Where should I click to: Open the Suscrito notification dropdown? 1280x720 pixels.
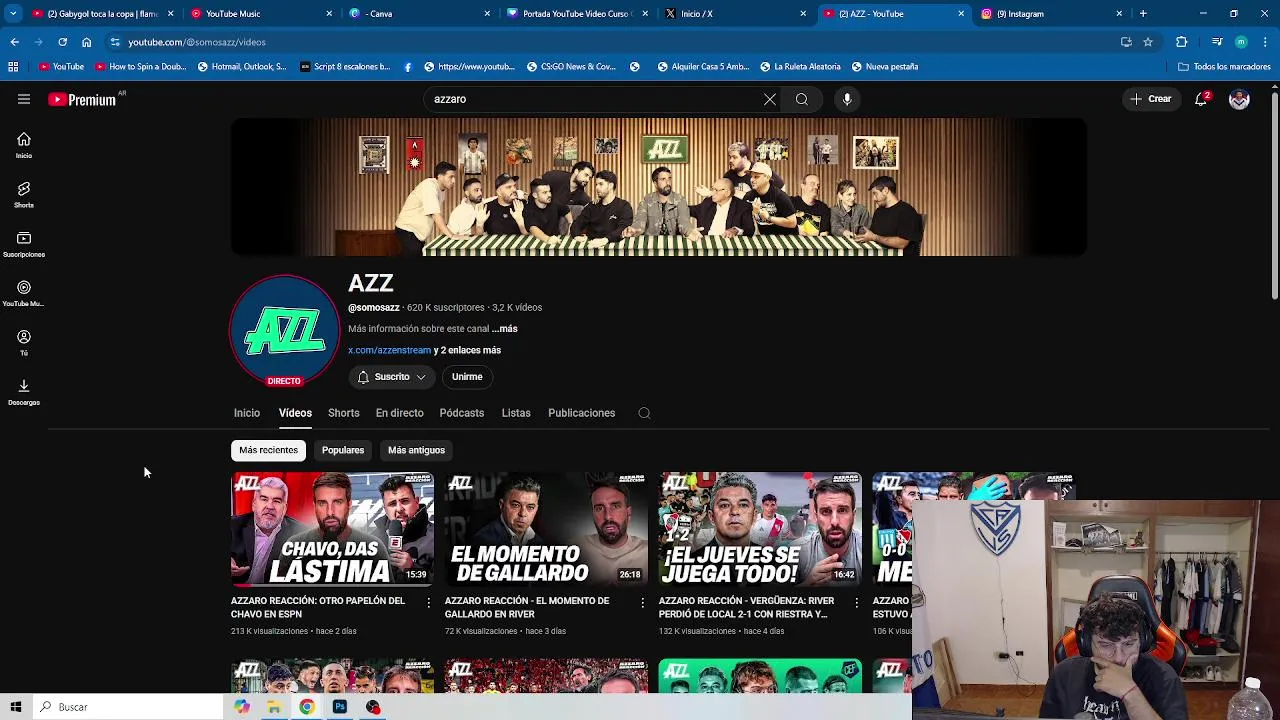[x=392, y=377]
